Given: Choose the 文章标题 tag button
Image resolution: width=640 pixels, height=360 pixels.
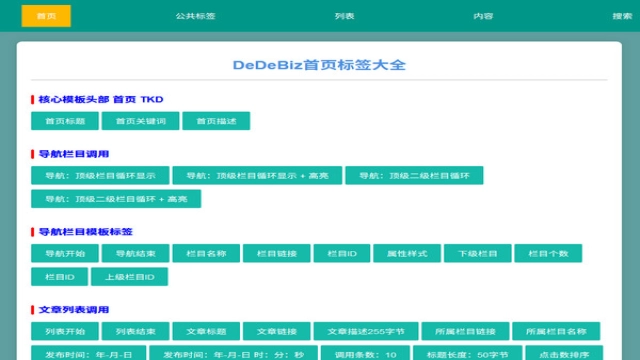Looking at the screenshot, I should (x=206, y=331).
